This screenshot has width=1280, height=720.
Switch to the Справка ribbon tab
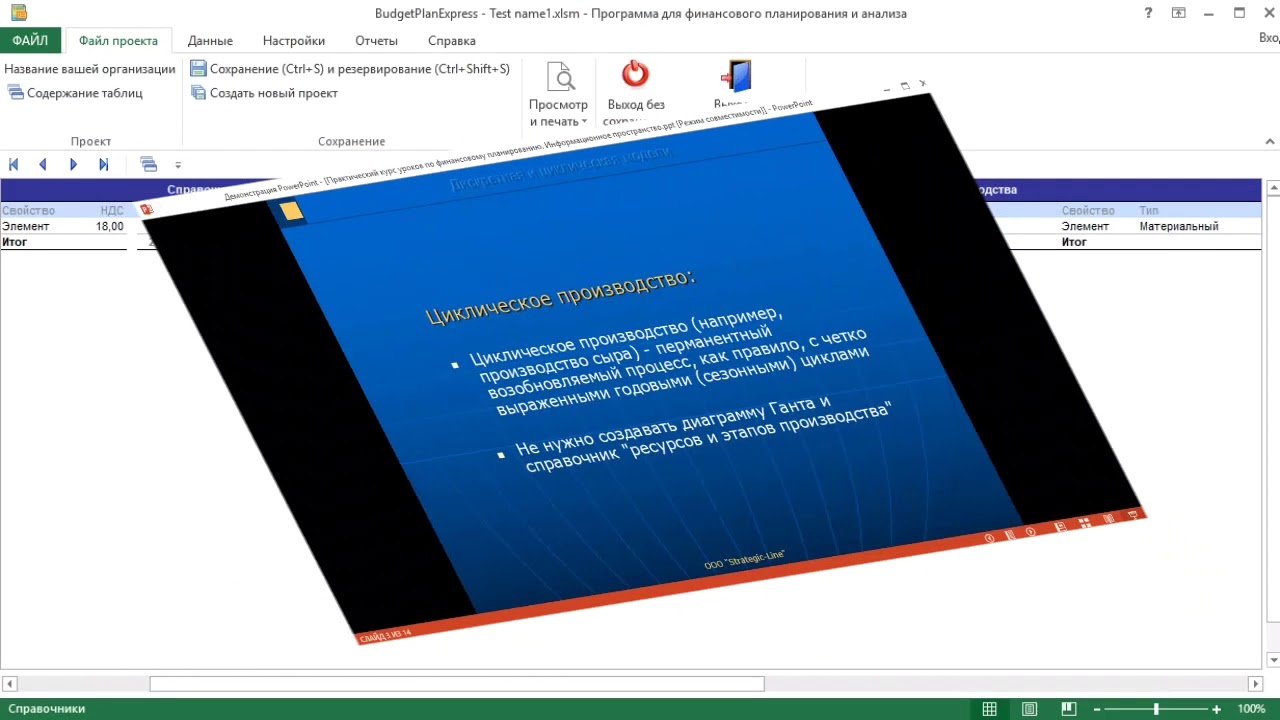[452, 41]
